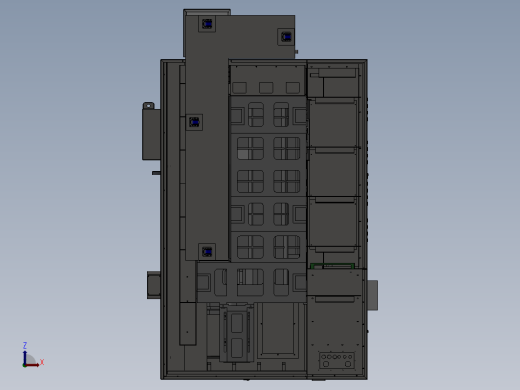Image resolution: width=520 pixels, height=390 pixels.
Task: Select the blue fastener at cover's top-right corner
Action: click(x=286, y=37)
